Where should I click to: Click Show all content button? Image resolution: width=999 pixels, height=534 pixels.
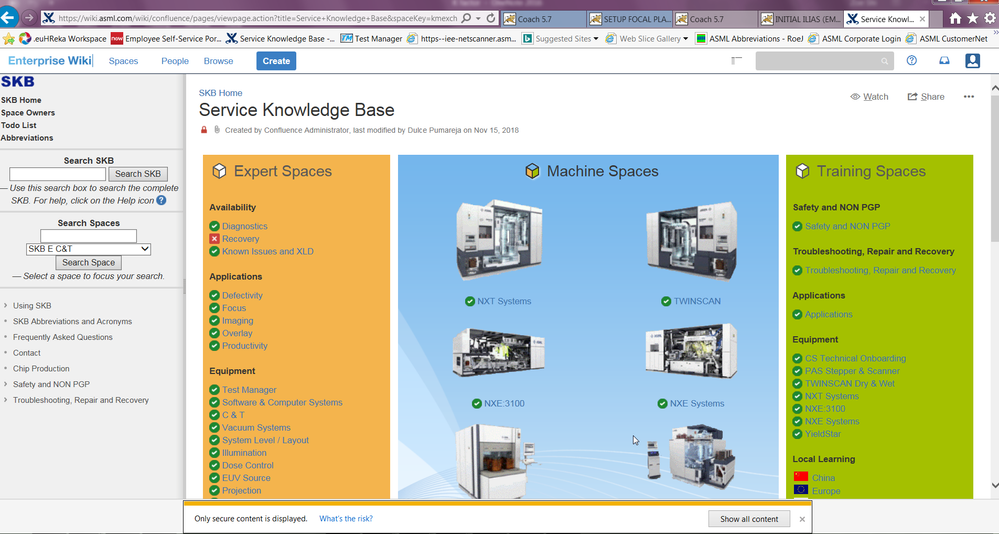click(x=749, y=519)
